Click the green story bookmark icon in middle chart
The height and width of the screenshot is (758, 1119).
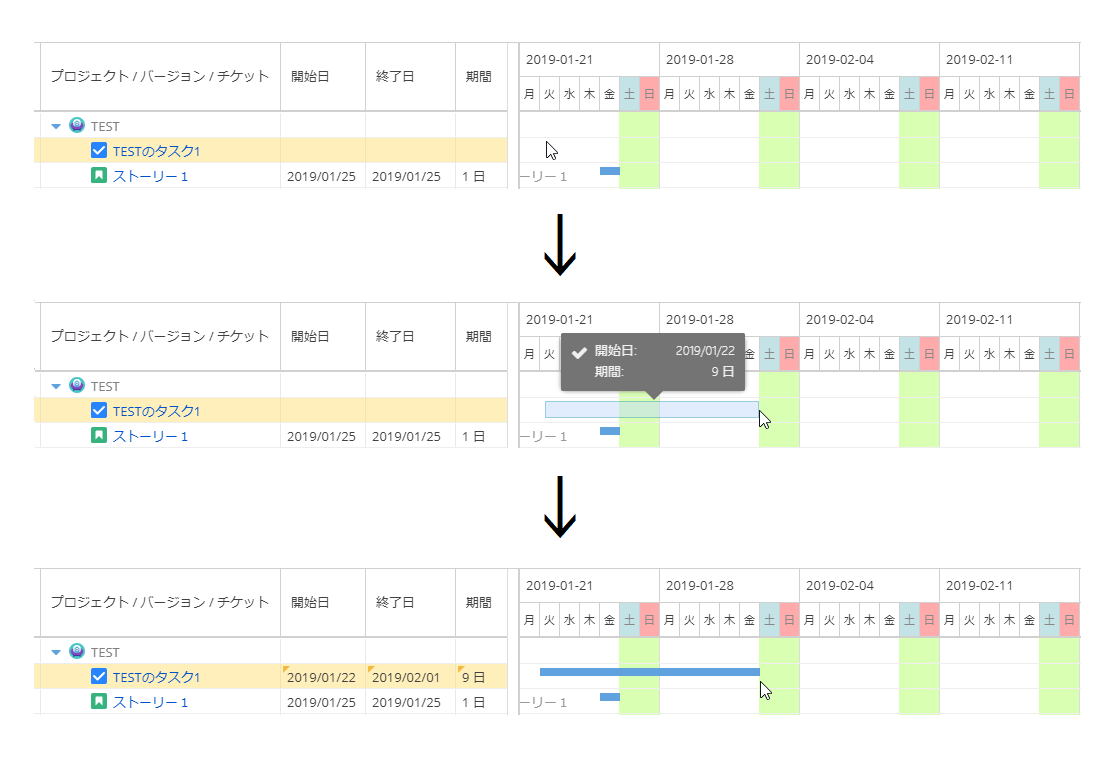99,435
